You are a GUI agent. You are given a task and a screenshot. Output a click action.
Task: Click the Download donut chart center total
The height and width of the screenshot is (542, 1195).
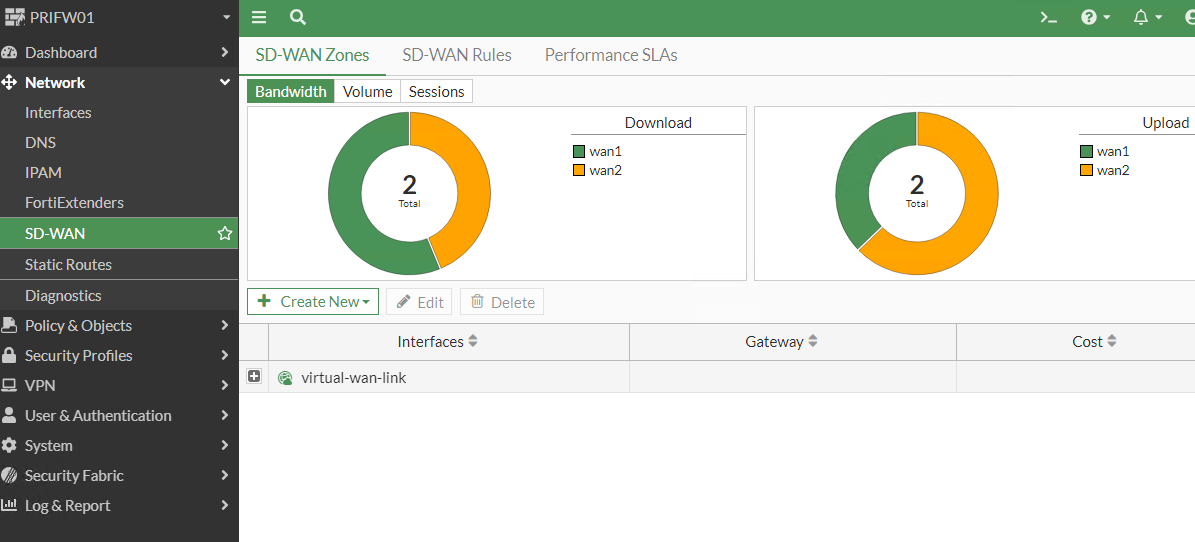(x=409, y=191)
